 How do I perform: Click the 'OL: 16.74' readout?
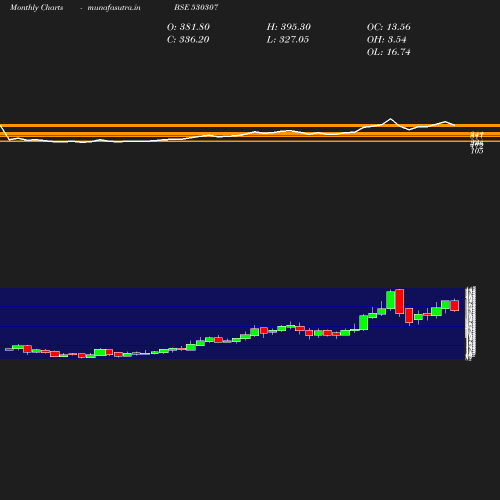pos(388,52)
